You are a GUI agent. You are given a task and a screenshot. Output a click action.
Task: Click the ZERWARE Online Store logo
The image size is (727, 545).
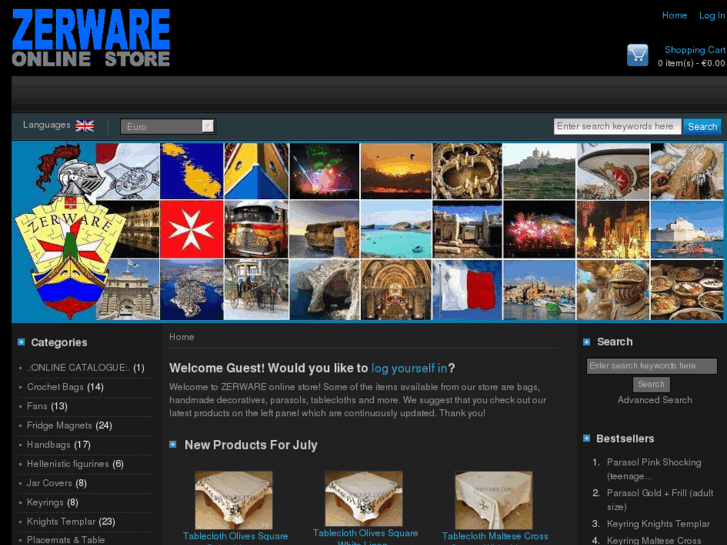coord(91,38)
